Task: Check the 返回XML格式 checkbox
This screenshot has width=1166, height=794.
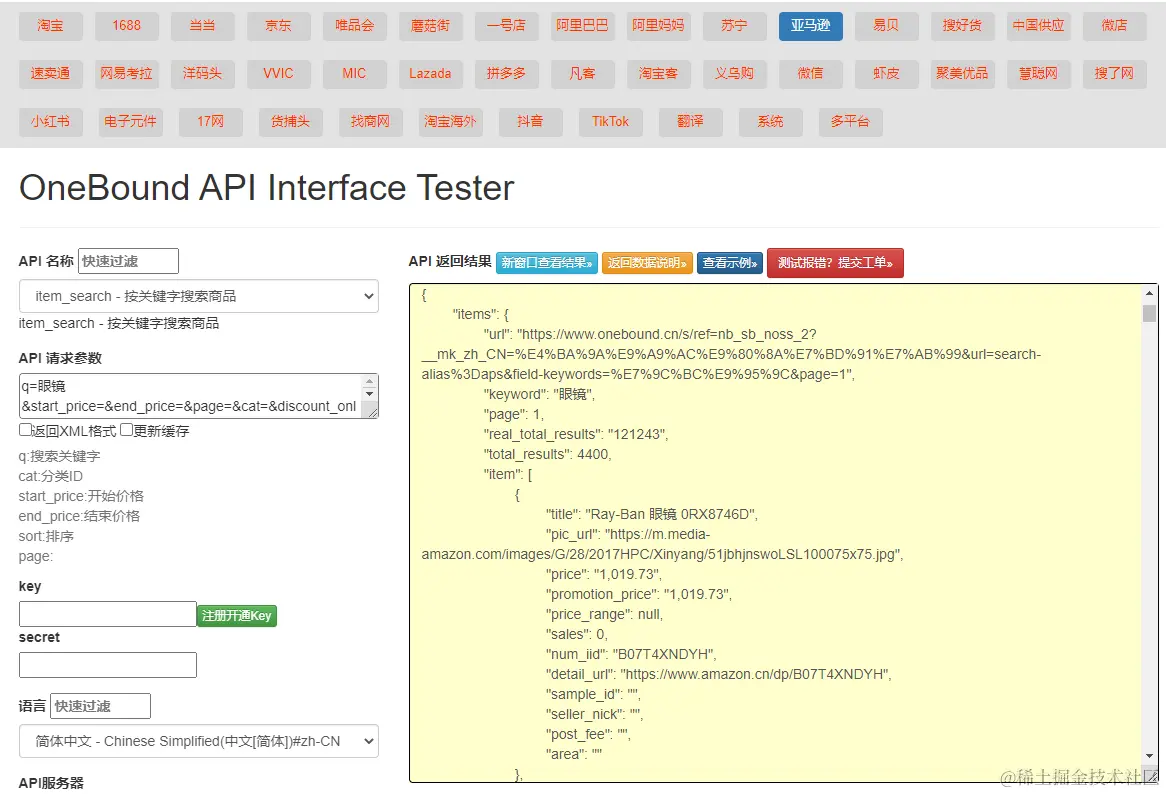Action: (26, 430)
